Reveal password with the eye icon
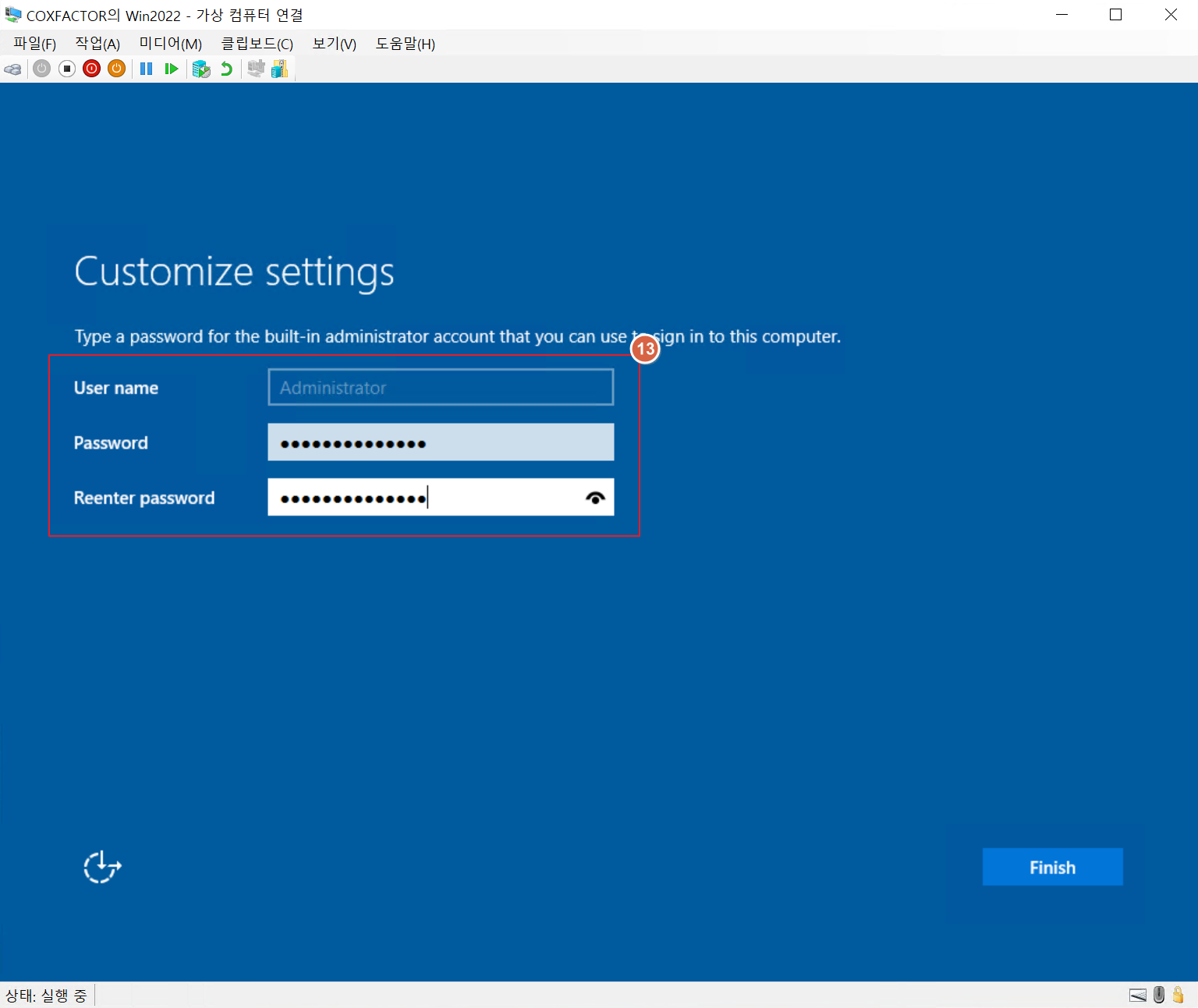Viewport: 1198px width, 1008px height. pos(595,498)
